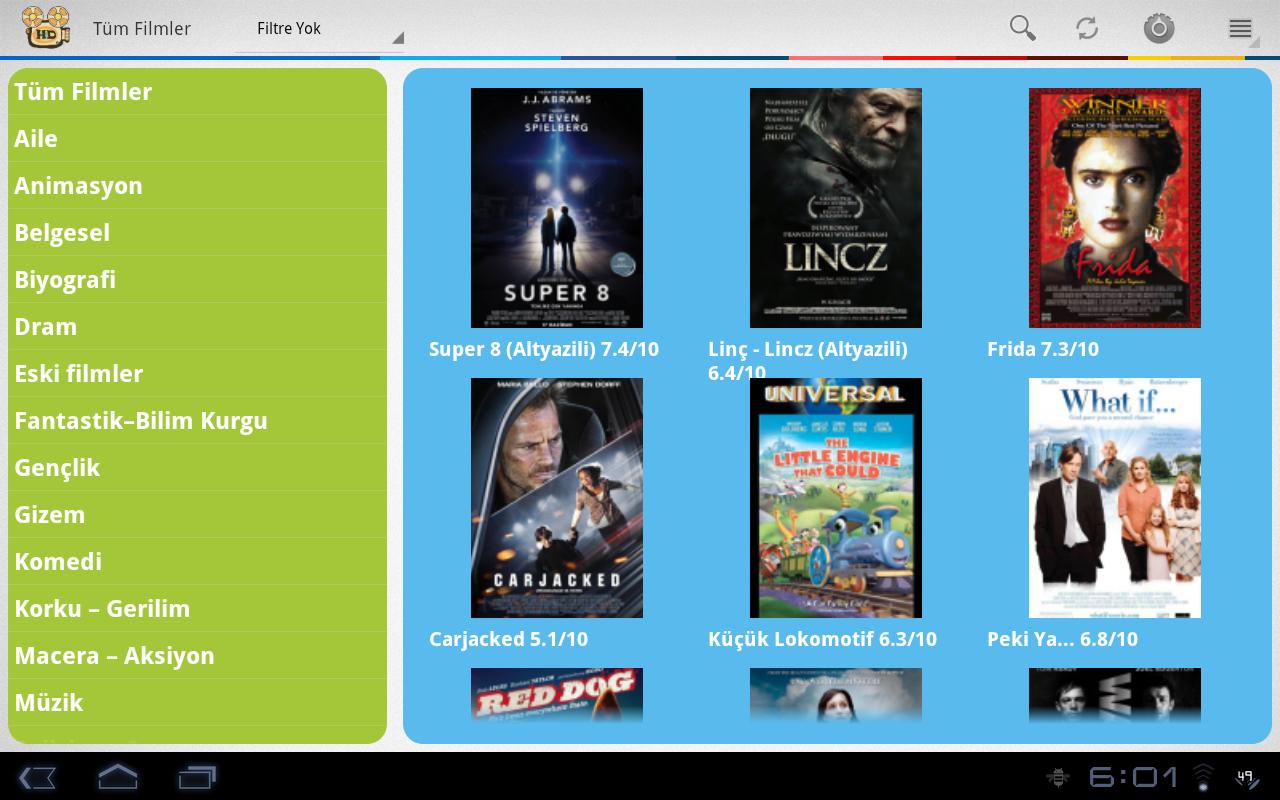Image resolution: width=1280 pixels, height=800 pixels.
Task: Select the Belgesel category
Action: tap(62, 233)
